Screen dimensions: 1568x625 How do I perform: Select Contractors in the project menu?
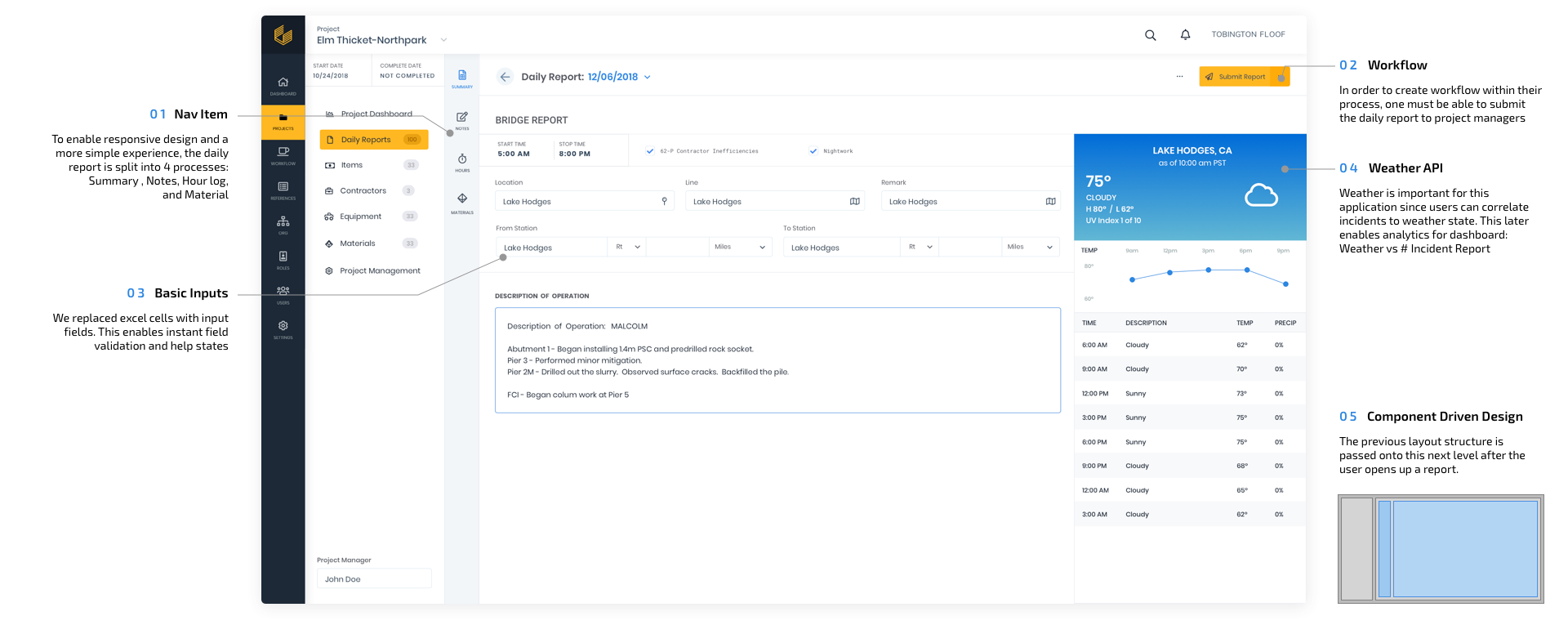[363, 191]
